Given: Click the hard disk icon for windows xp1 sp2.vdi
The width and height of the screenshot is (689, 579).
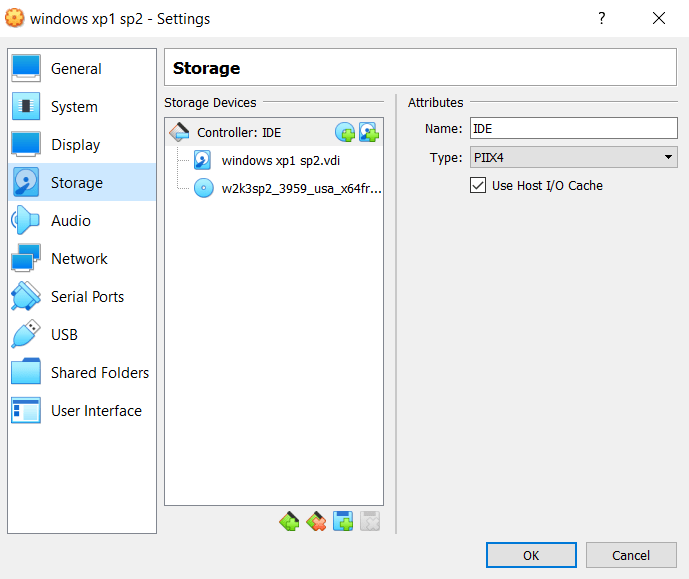Looking at the screenshot, I should click(203, 160).
